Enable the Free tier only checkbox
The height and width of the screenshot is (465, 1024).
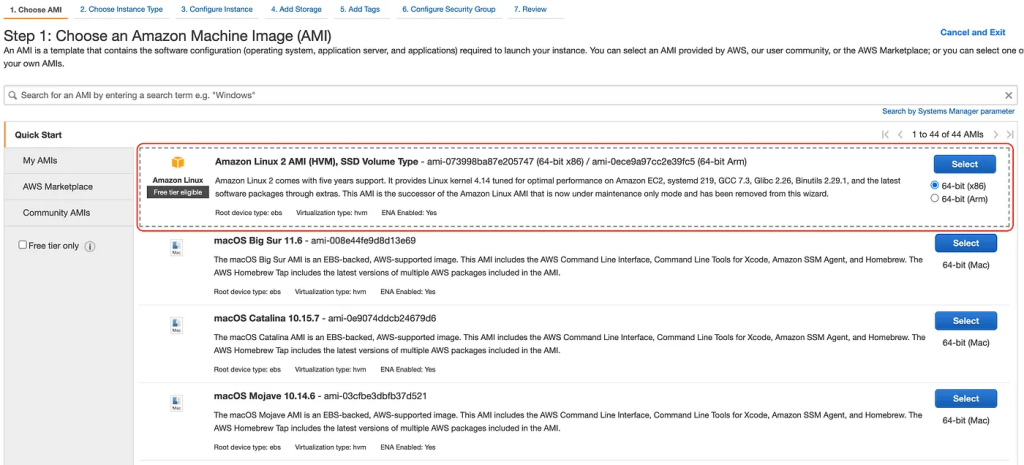[x=23, y=245]
